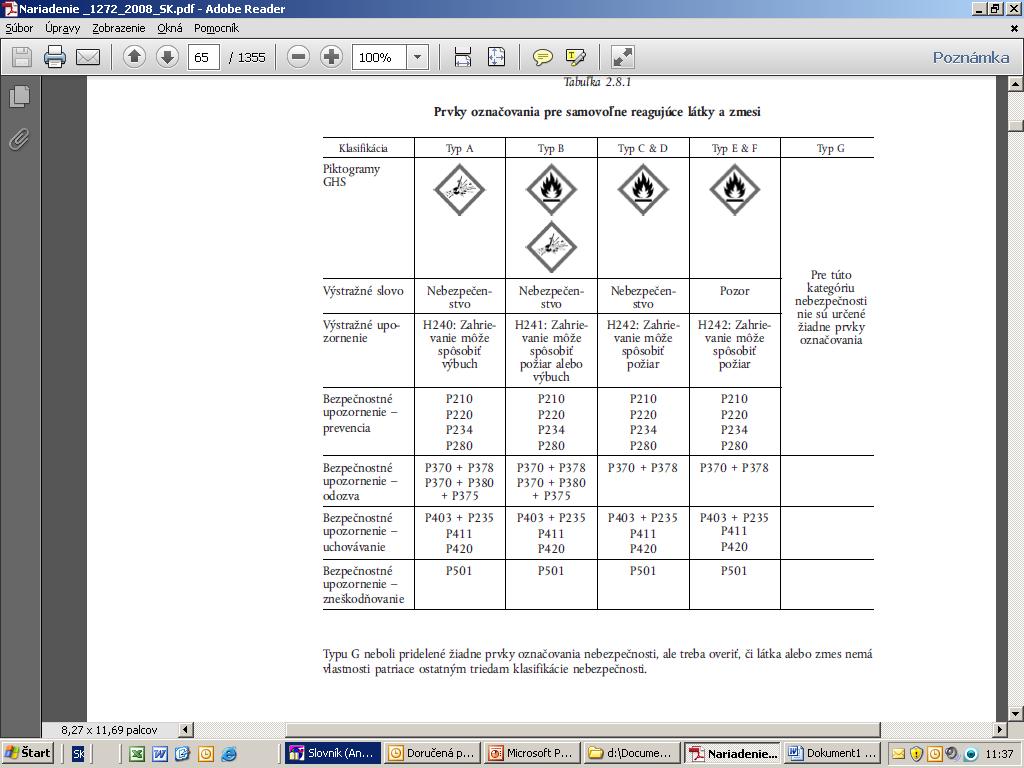
Task: Click the zoom percentage field 100%
Action: click(379, 57)
